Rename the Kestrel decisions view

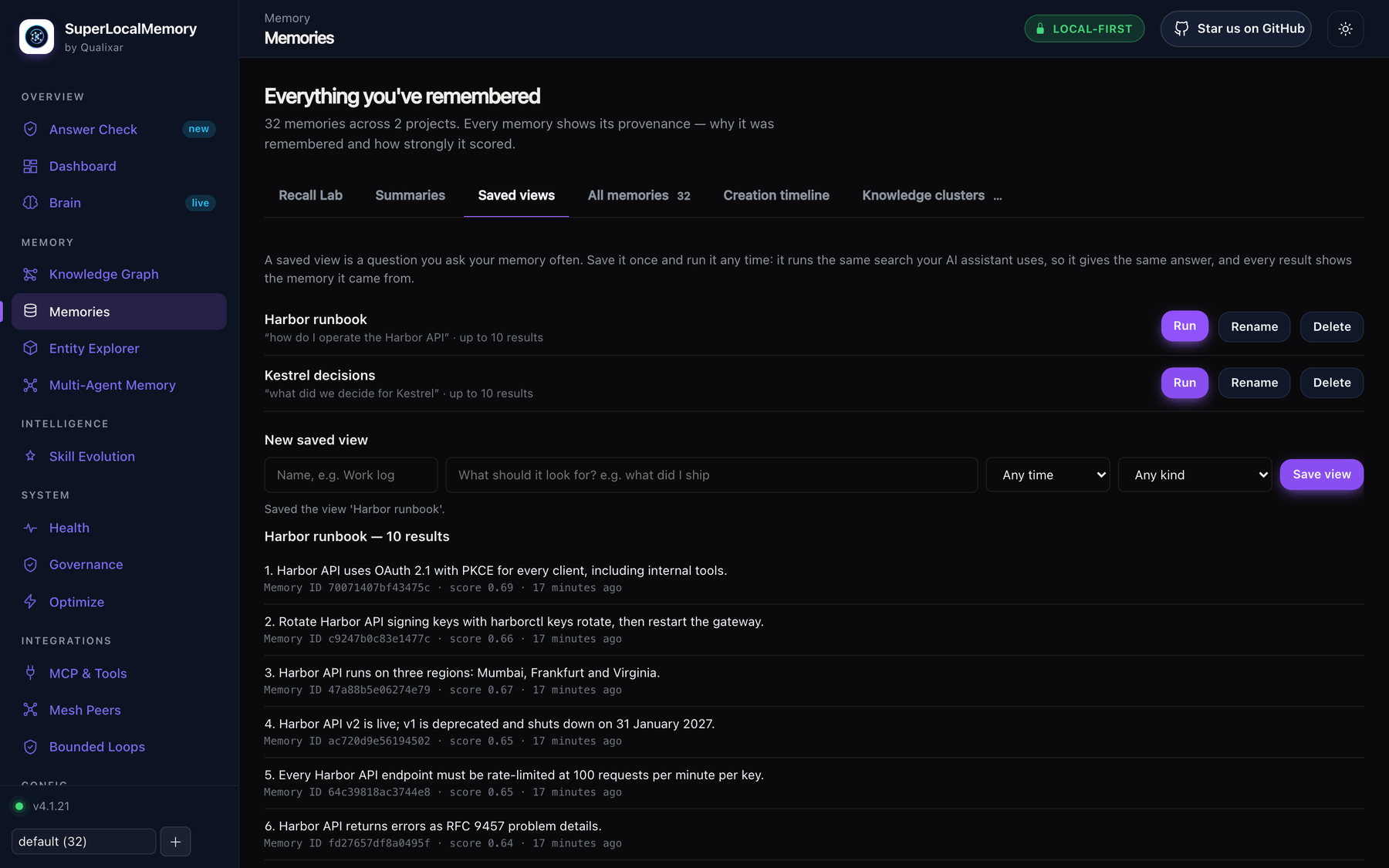[x=1254, y=383]
